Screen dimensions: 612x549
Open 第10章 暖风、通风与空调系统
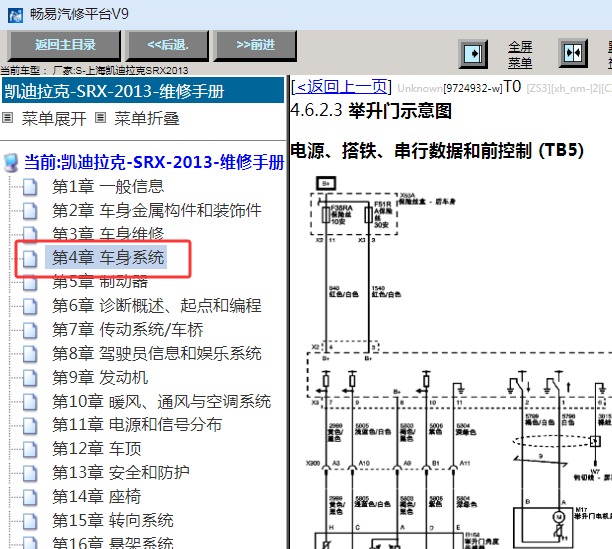pyautogui.click(x=162, y=402)
